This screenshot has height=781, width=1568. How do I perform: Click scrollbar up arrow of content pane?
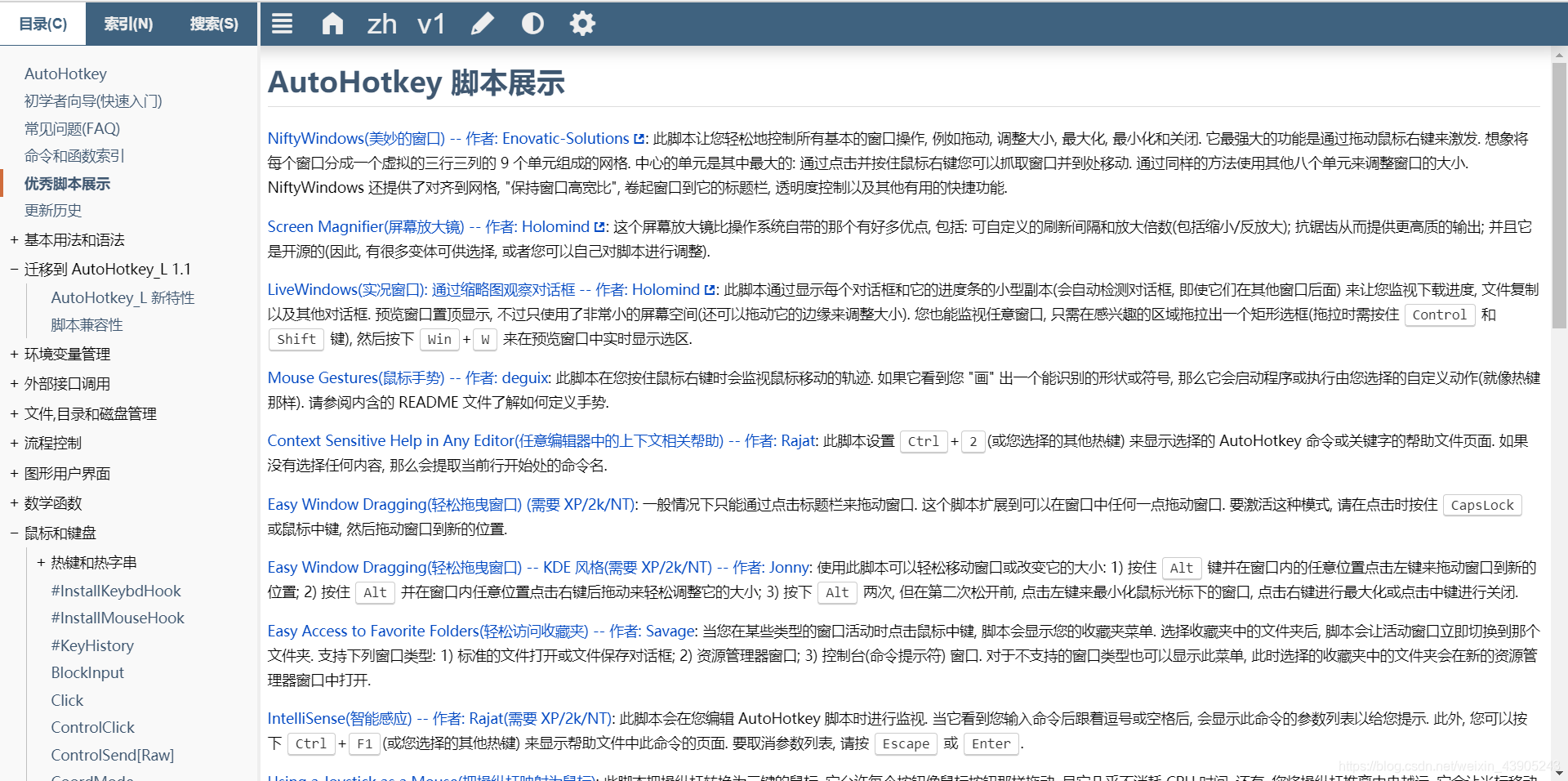coord(1559,56)
